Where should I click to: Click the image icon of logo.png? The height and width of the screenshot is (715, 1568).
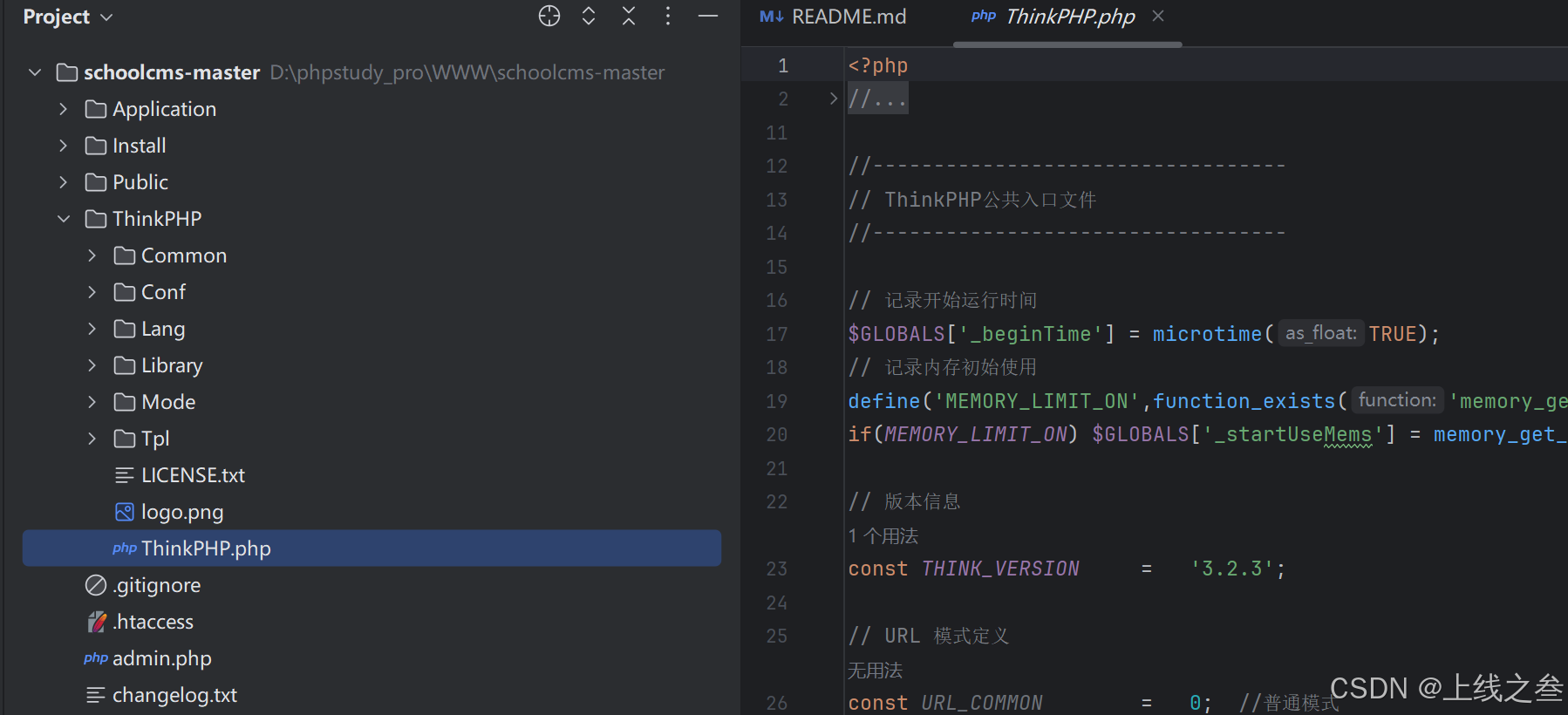pyautogui.click(x=125, y=512)
